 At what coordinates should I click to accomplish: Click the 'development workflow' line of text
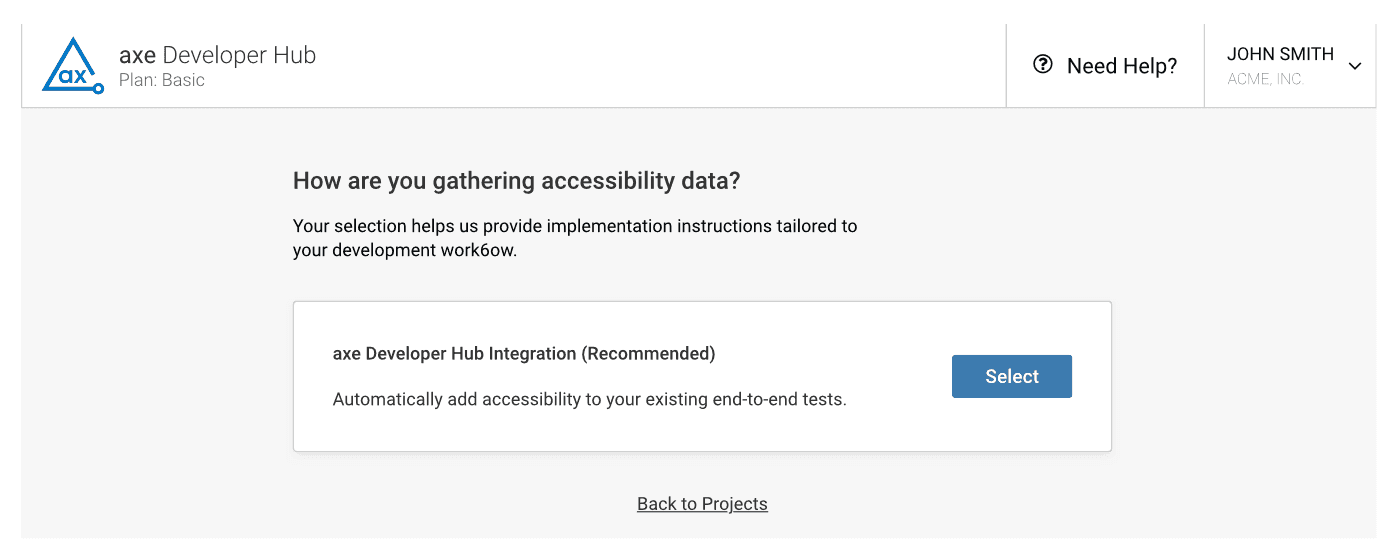pyautogui.click(x=404, y=251)
